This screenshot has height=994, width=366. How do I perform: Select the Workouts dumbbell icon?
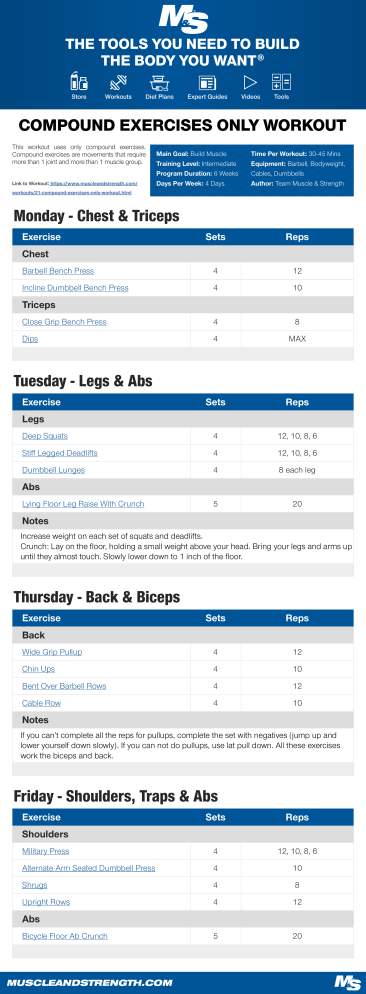pos(118,82)
